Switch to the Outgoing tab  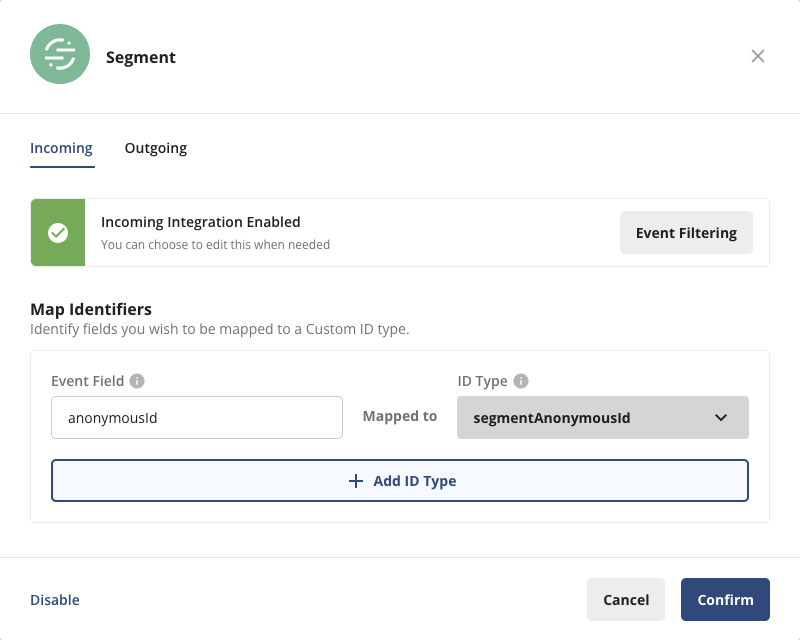coord(155,147)
